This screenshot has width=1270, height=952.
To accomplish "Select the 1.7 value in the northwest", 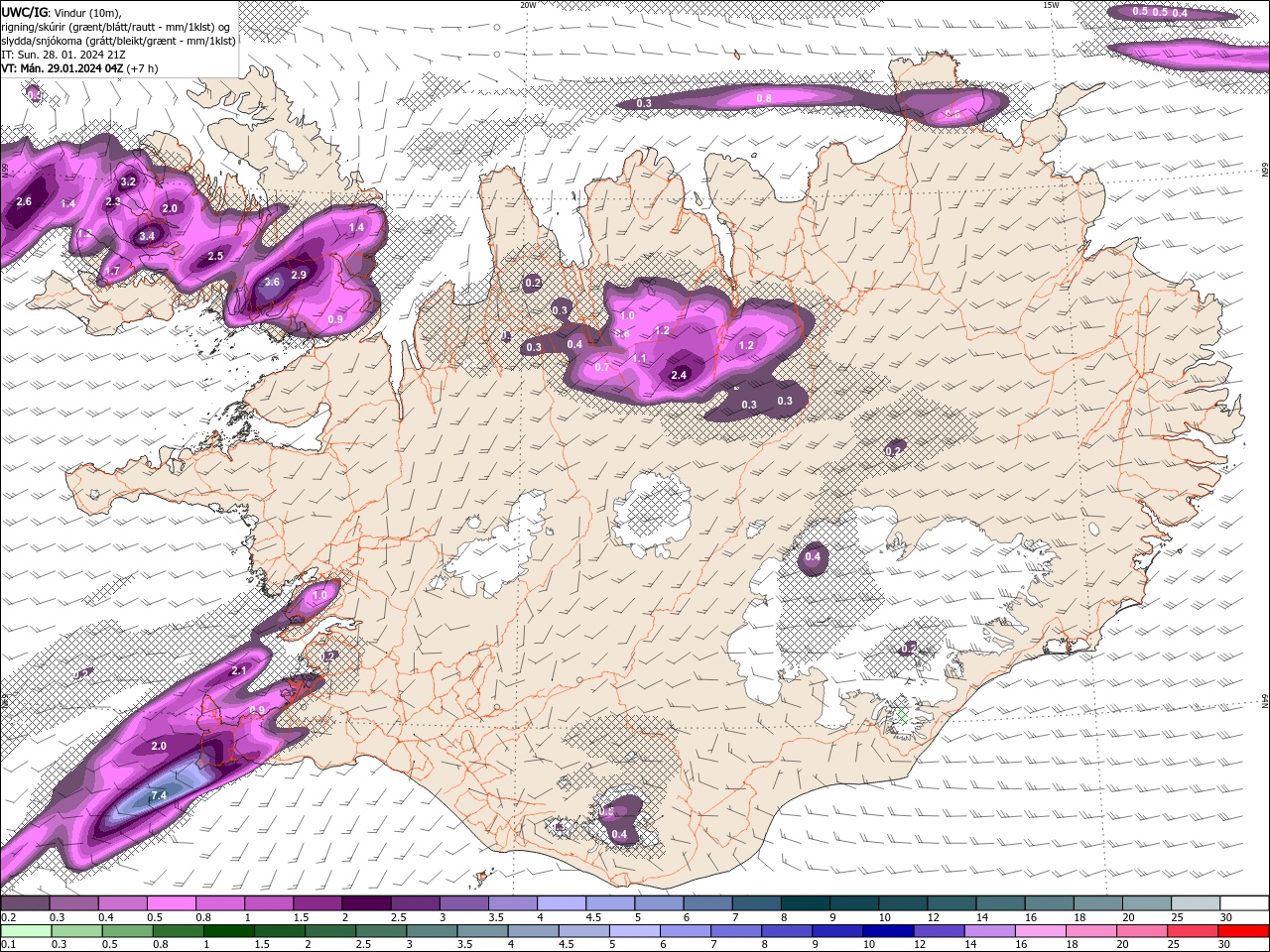I will pyautogui.click(x=112, y=271).
